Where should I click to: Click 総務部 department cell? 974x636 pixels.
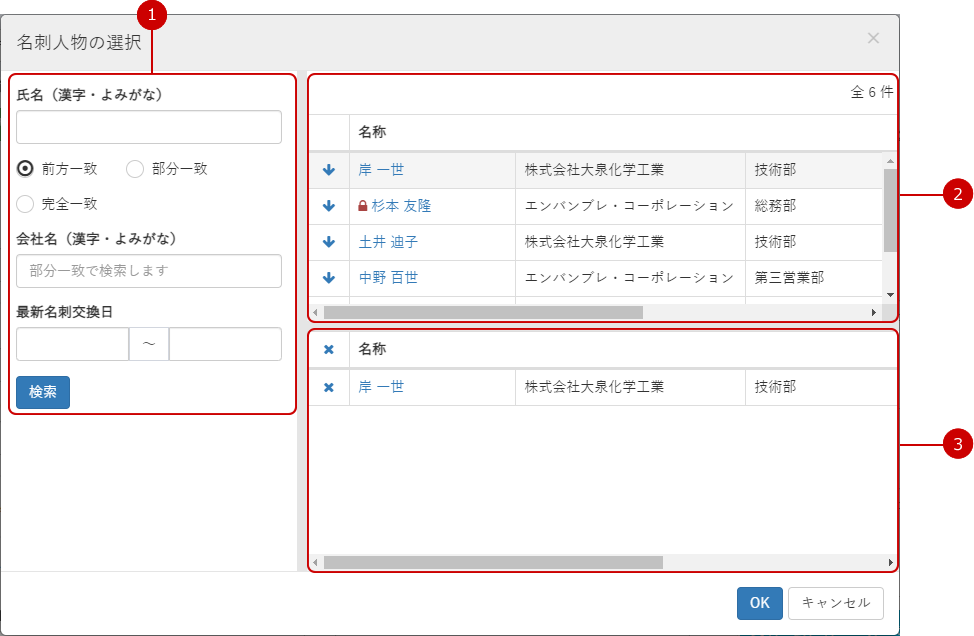pyautogui.click(x=775, y=206)
